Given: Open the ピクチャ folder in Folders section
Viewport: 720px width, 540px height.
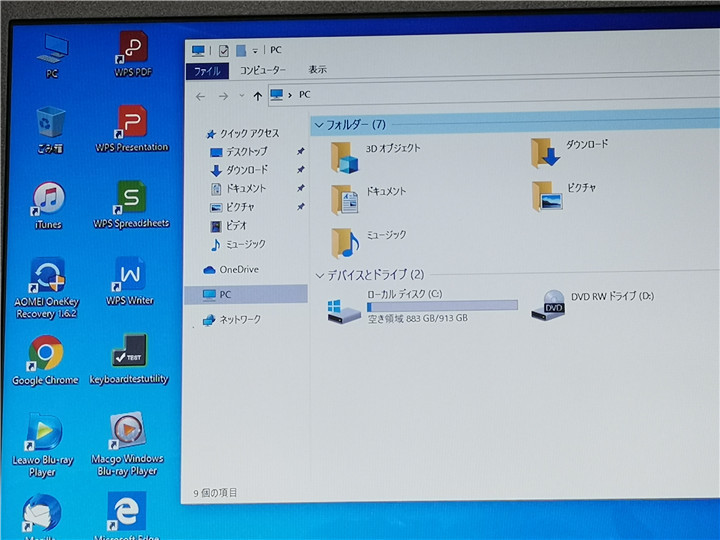Looking at the screenshot, I should pos(564,196).
